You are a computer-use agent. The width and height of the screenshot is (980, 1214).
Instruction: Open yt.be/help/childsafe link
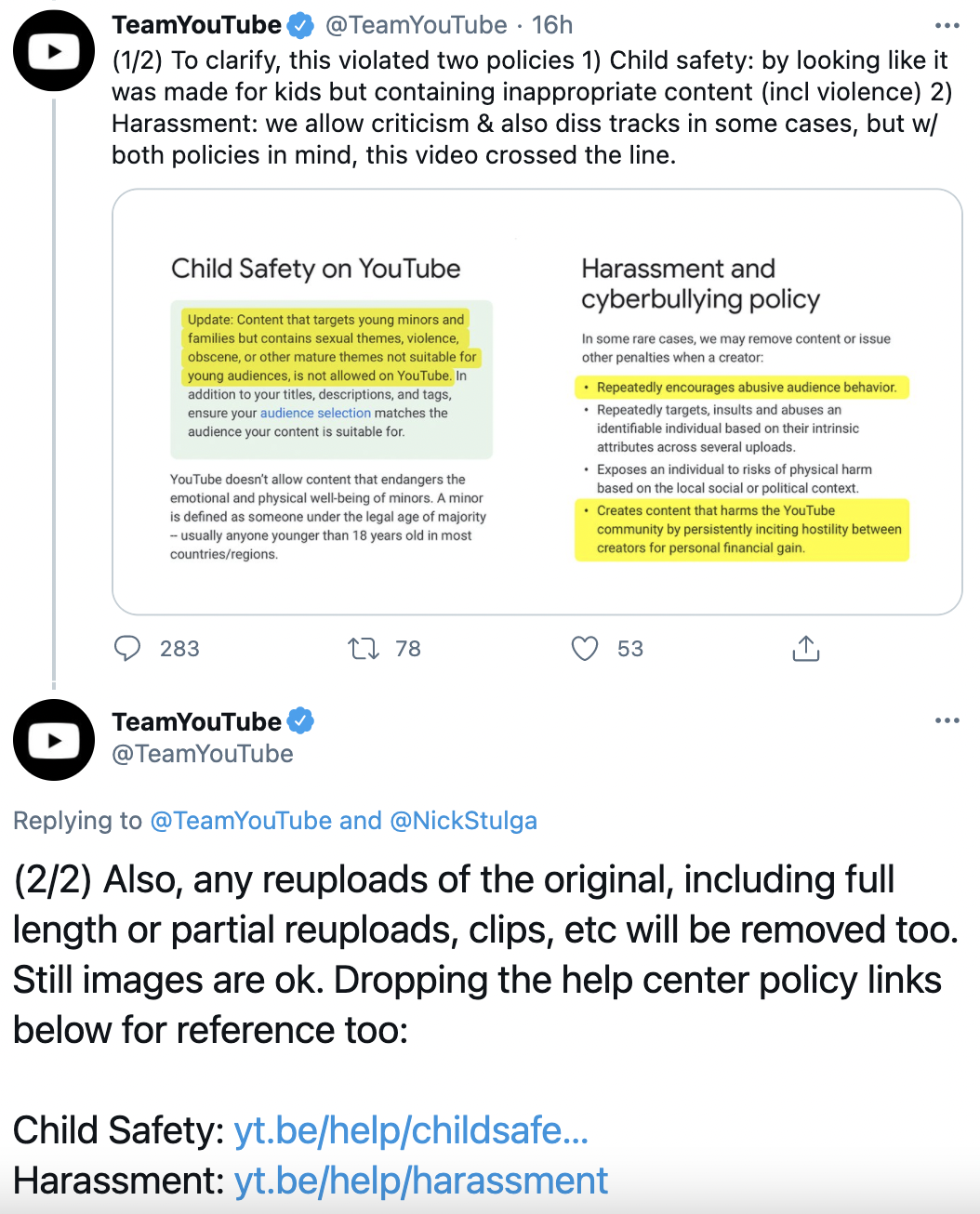(411, 1130)
